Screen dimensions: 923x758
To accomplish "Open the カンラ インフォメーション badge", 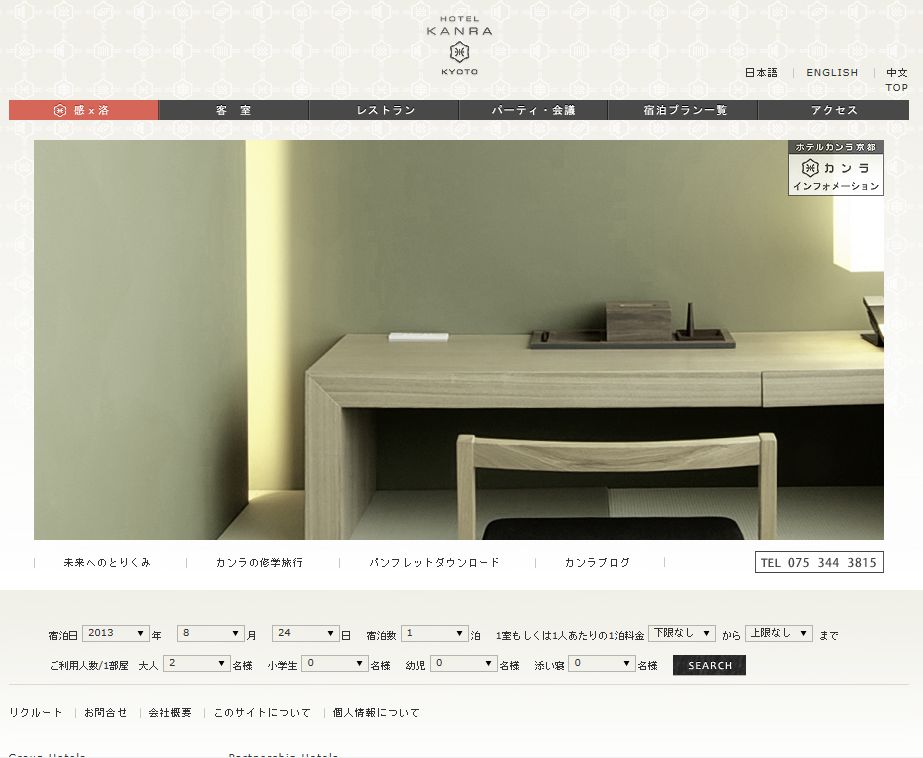I will pyautogui.click(x=836, y=168).
